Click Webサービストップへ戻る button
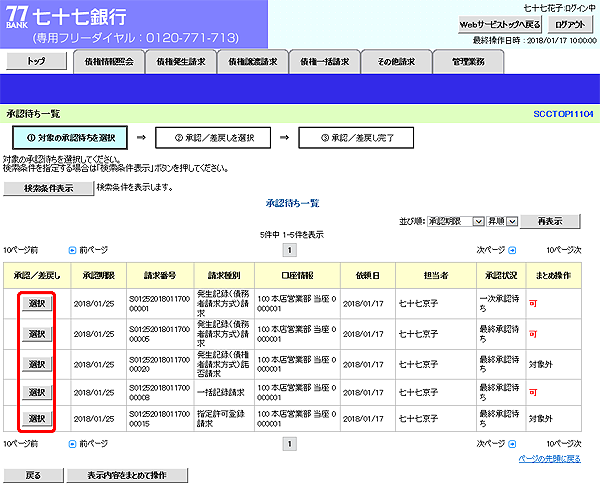 pyautogui.click(x=500, y=24)
